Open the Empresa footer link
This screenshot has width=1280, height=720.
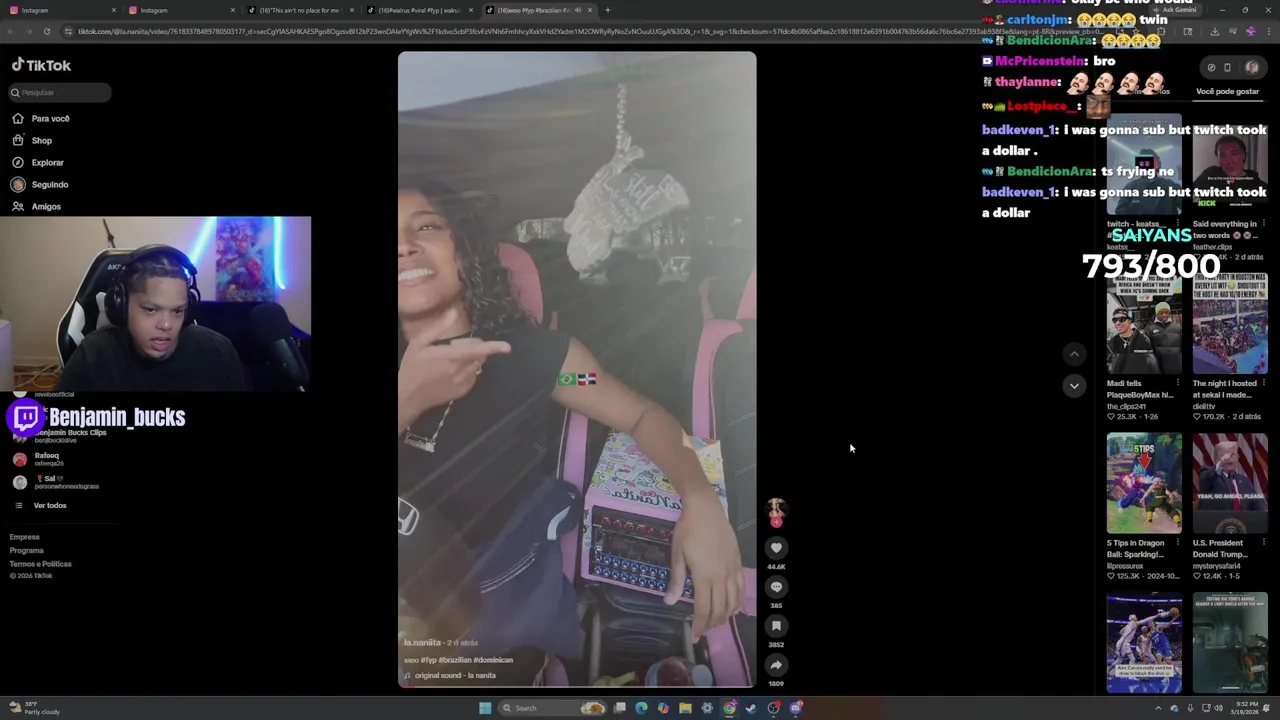click(x=25, y=537)
